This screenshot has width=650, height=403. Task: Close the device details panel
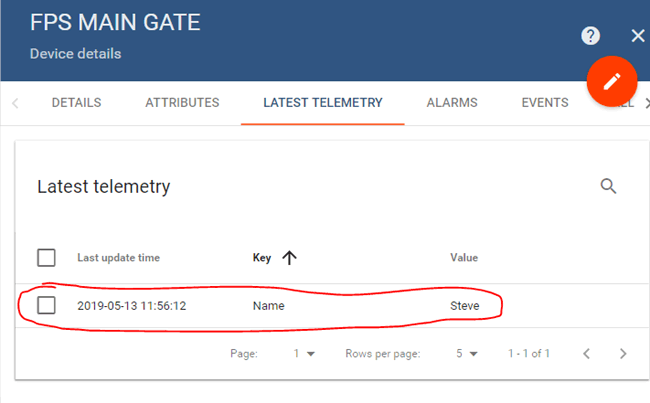click(638, 36)
